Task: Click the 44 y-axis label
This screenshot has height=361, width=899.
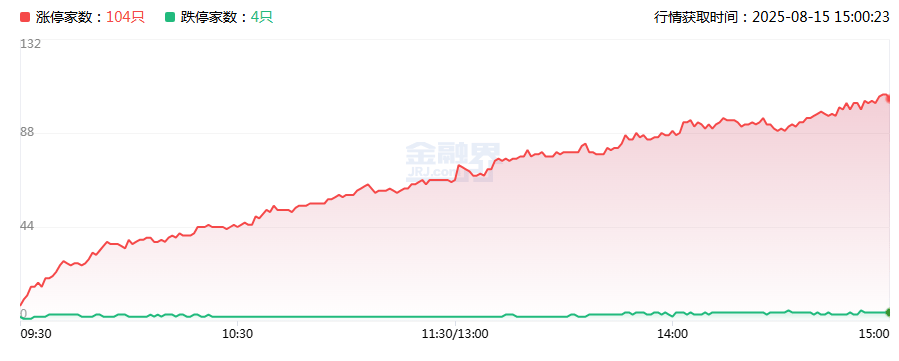Action: point(28,226)
